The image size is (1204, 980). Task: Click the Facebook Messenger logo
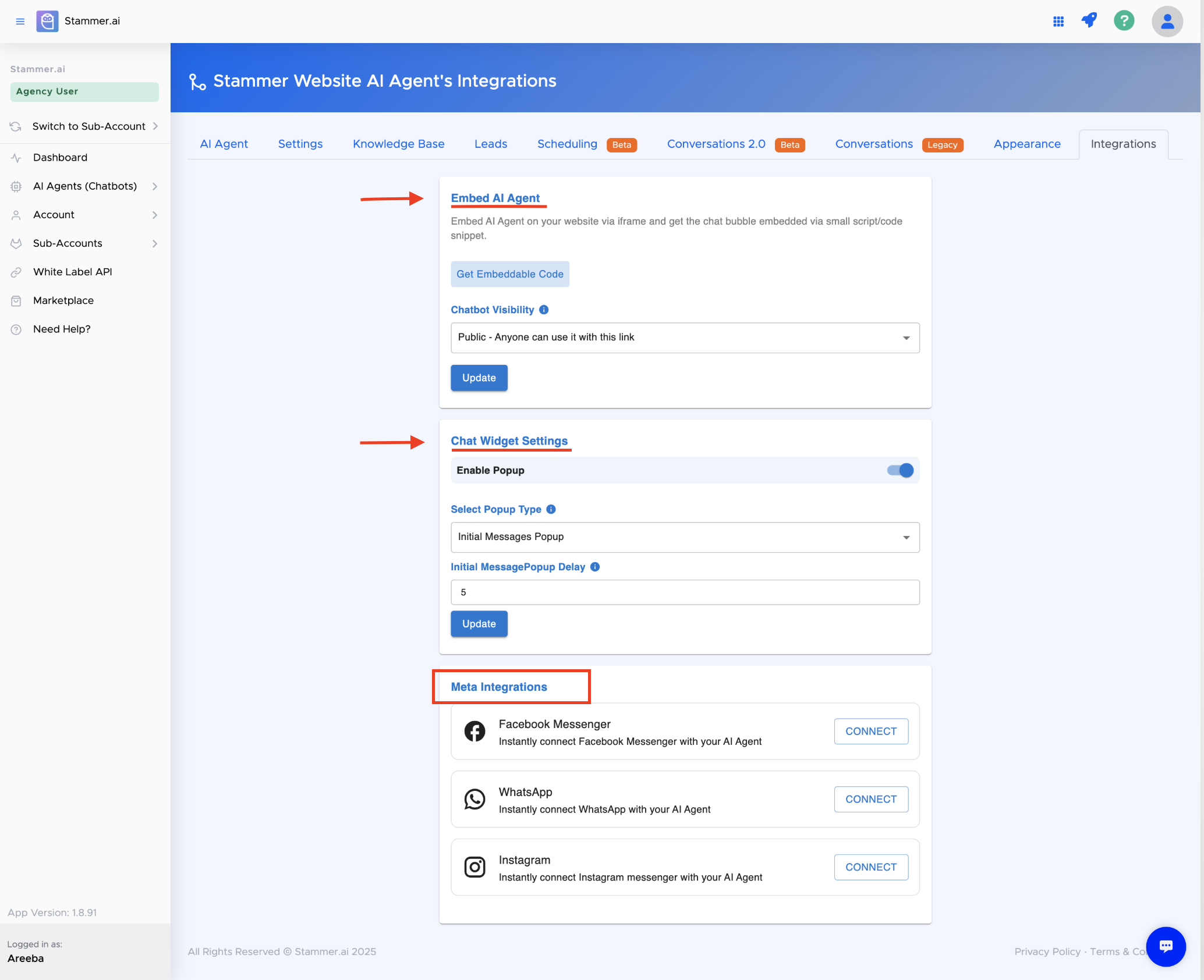474,731
